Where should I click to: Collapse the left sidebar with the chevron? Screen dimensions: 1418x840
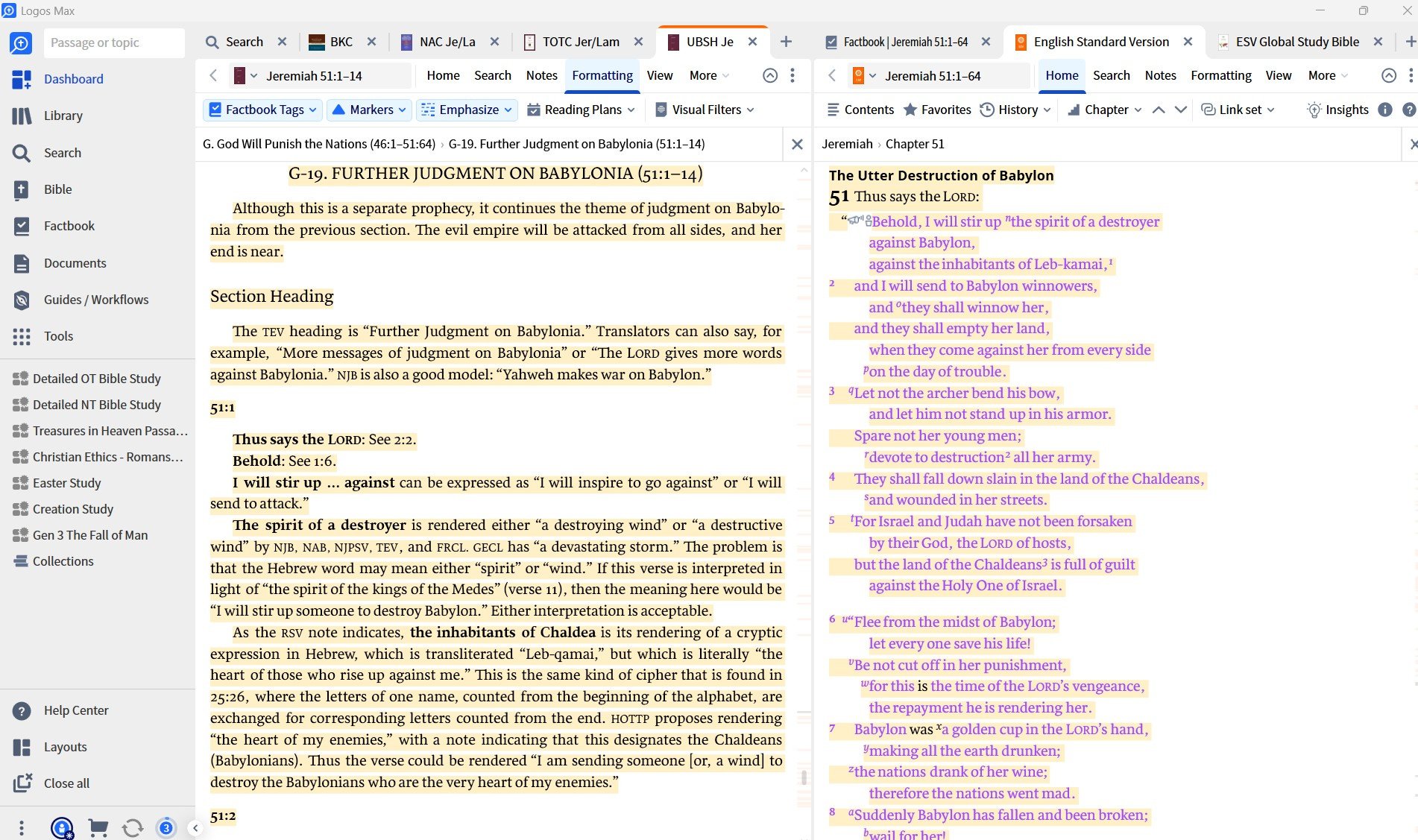(x=195, y=827)
